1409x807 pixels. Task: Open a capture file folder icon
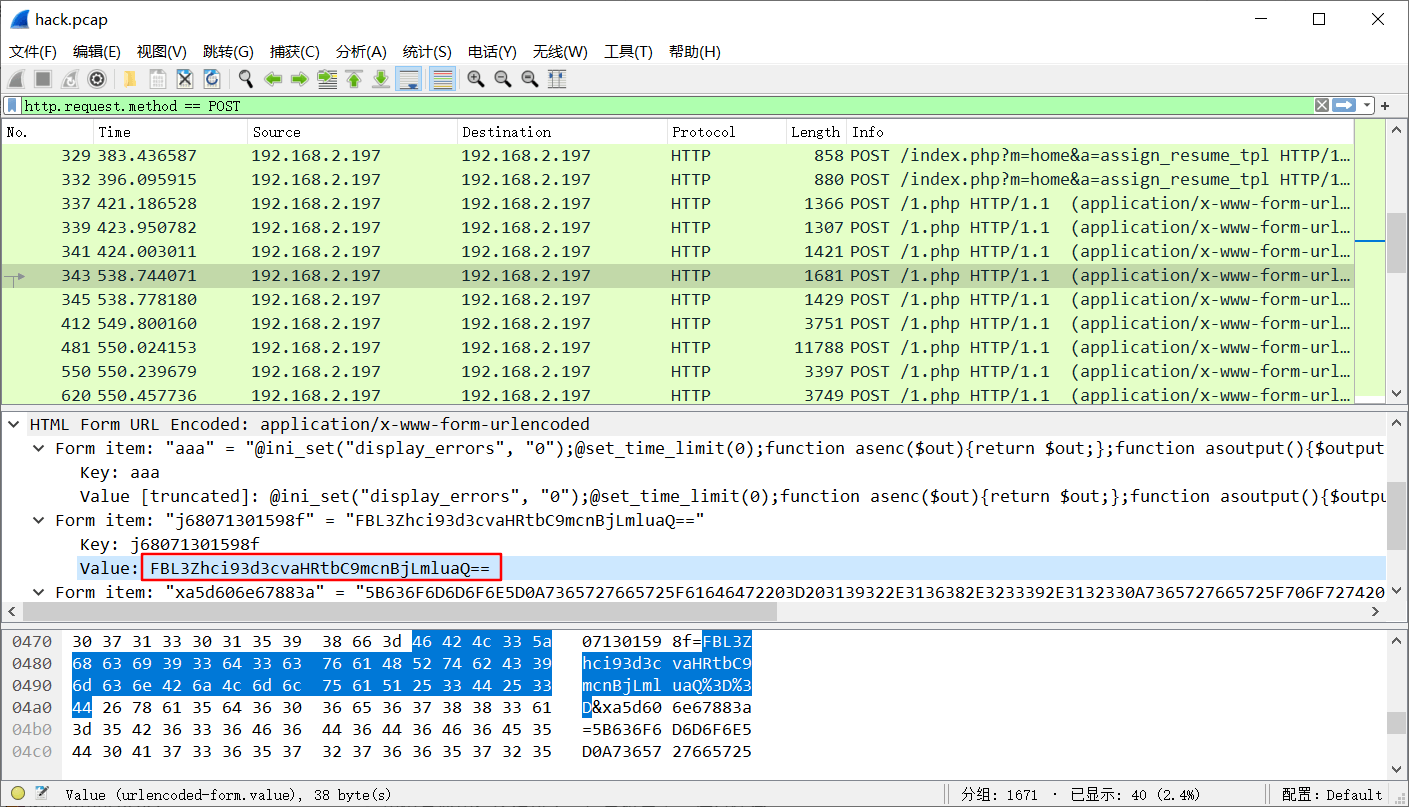tap(130, 79)
